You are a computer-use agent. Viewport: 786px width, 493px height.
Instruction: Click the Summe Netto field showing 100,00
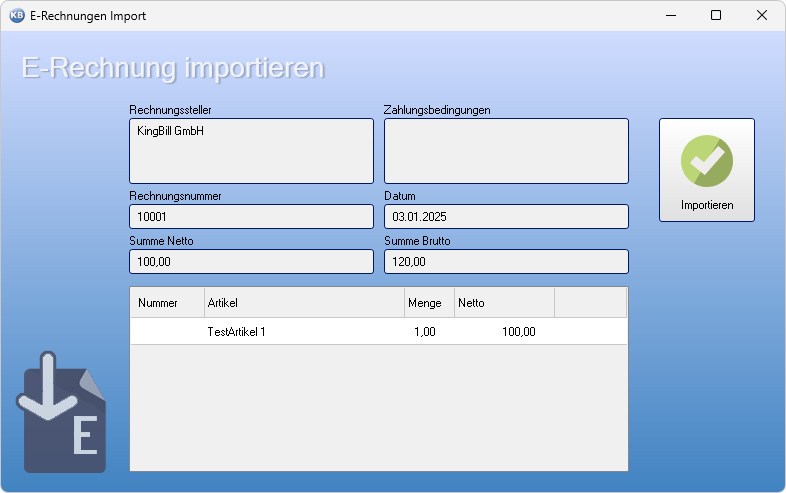251,261
